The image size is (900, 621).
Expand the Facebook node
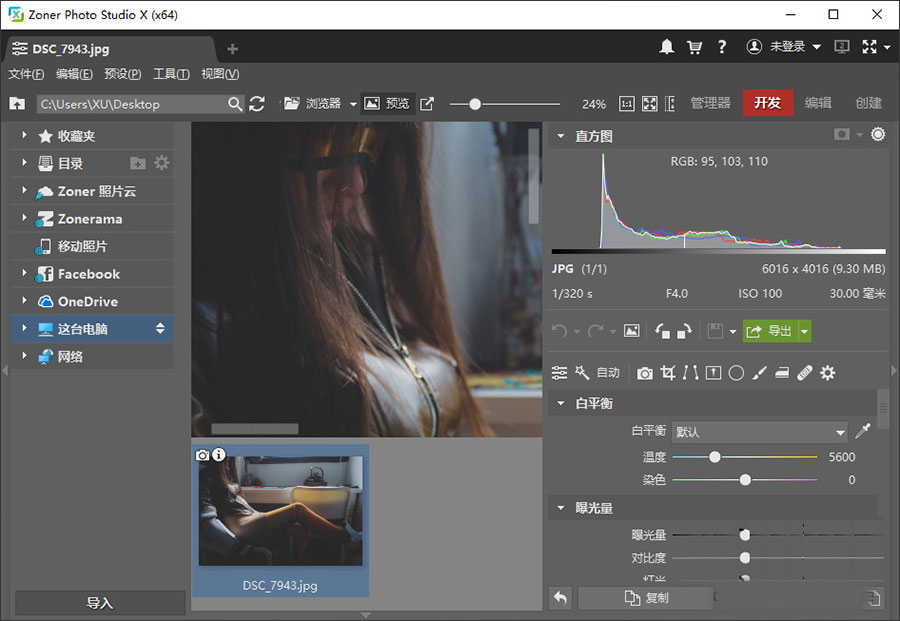point(24,273)
